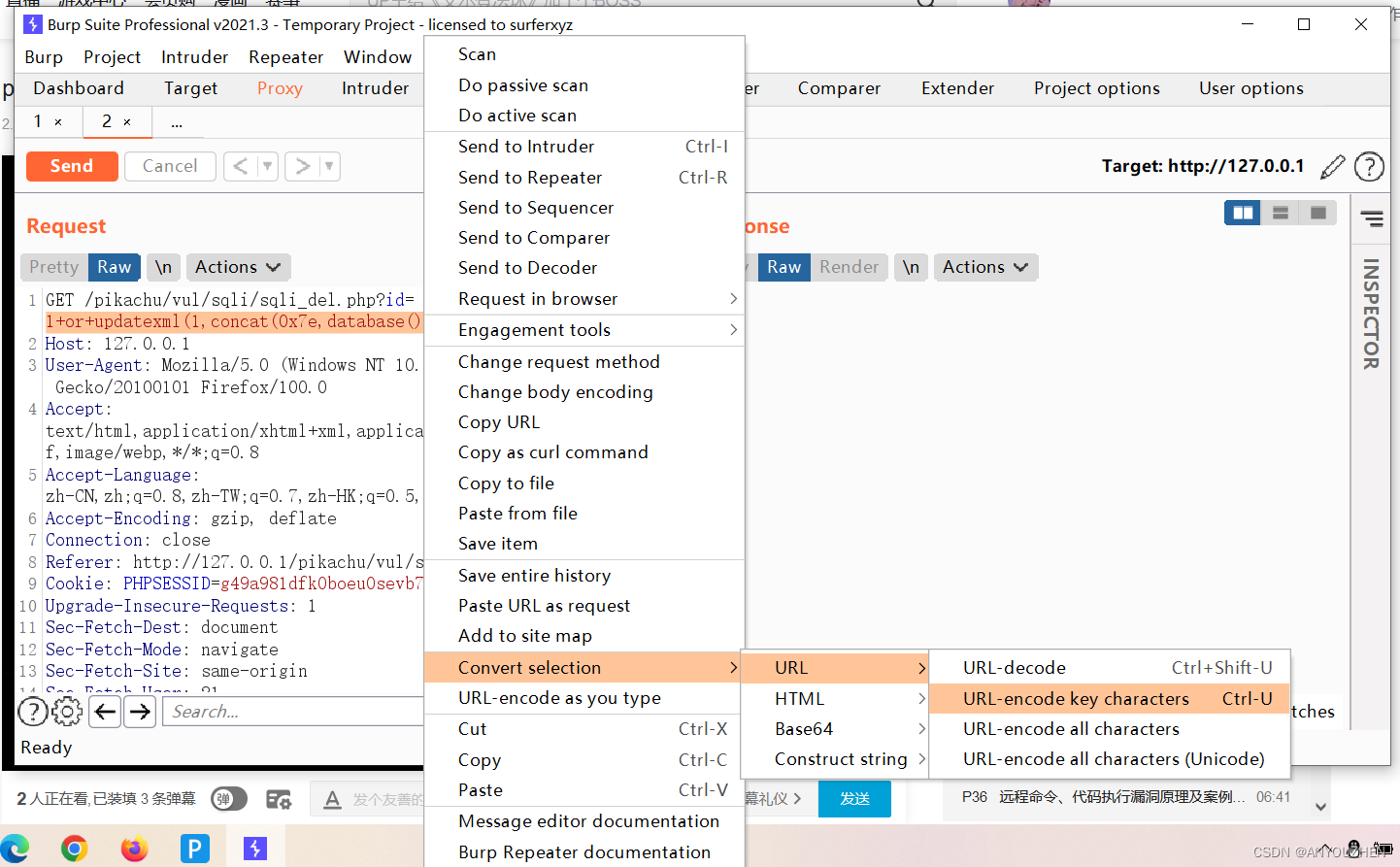Image resolution: width=1400 pixels, height=867 pixels.
Task: Switch request view to Raw
Action: coord(115,267)
